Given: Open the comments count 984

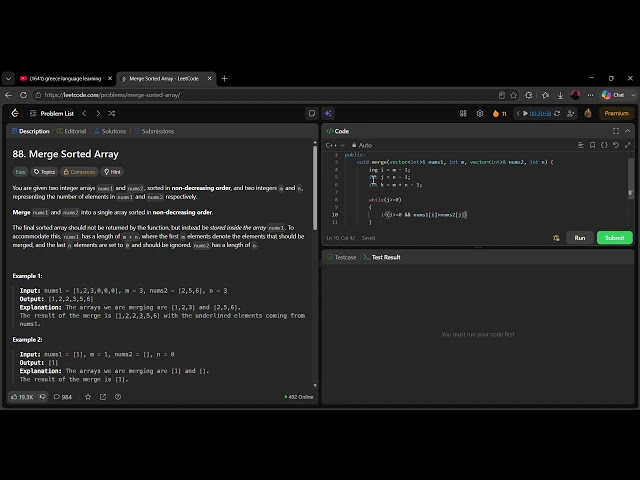Looking at the screenshot, I should [x=62, y=397].
